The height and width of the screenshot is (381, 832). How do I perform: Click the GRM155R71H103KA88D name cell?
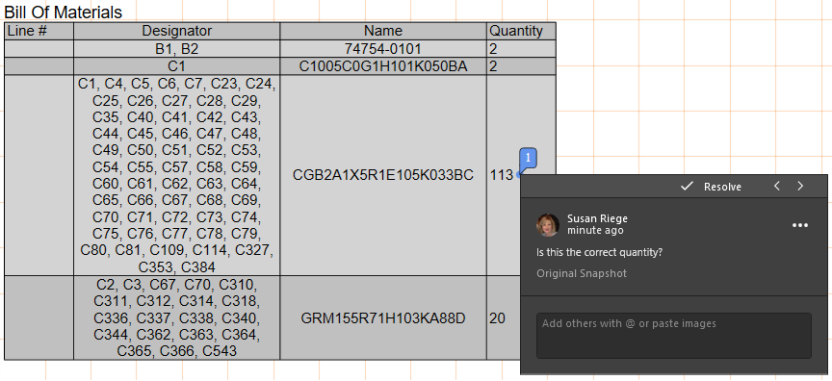pyautogui.click(x=383, y=318)
